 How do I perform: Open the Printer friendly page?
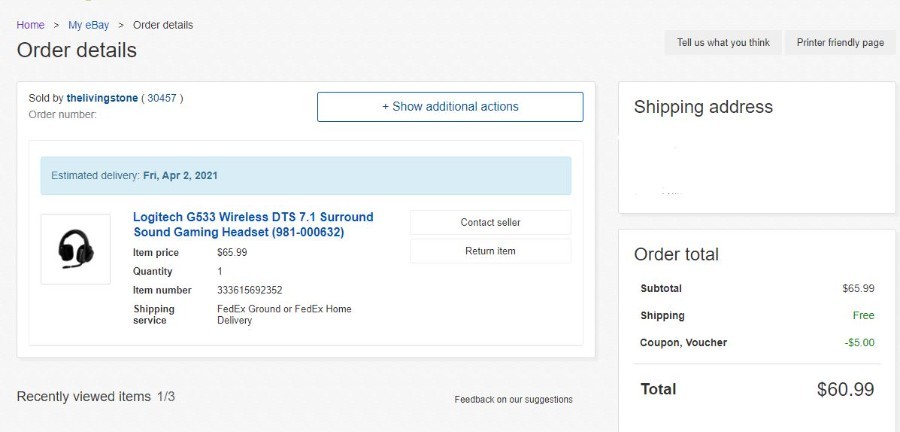tap(840, 42)
